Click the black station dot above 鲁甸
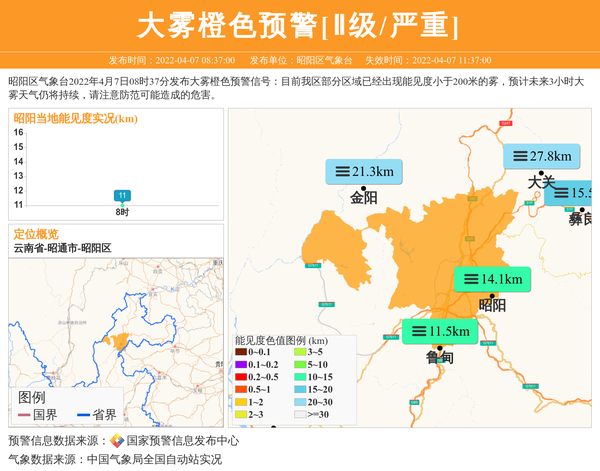 440,348
